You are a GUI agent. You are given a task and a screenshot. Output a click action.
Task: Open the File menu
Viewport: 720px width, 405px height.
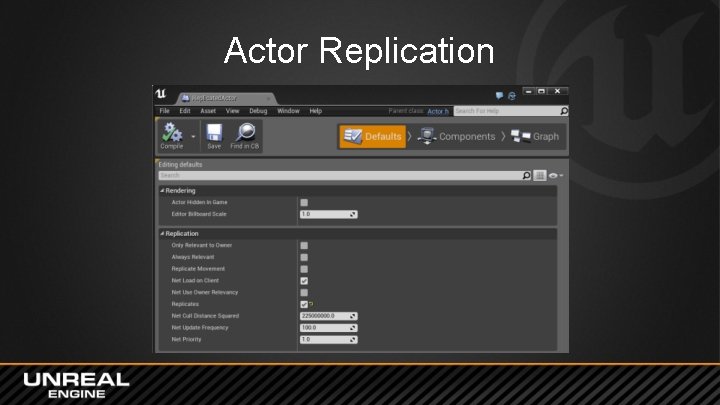[x=164, y=111]
